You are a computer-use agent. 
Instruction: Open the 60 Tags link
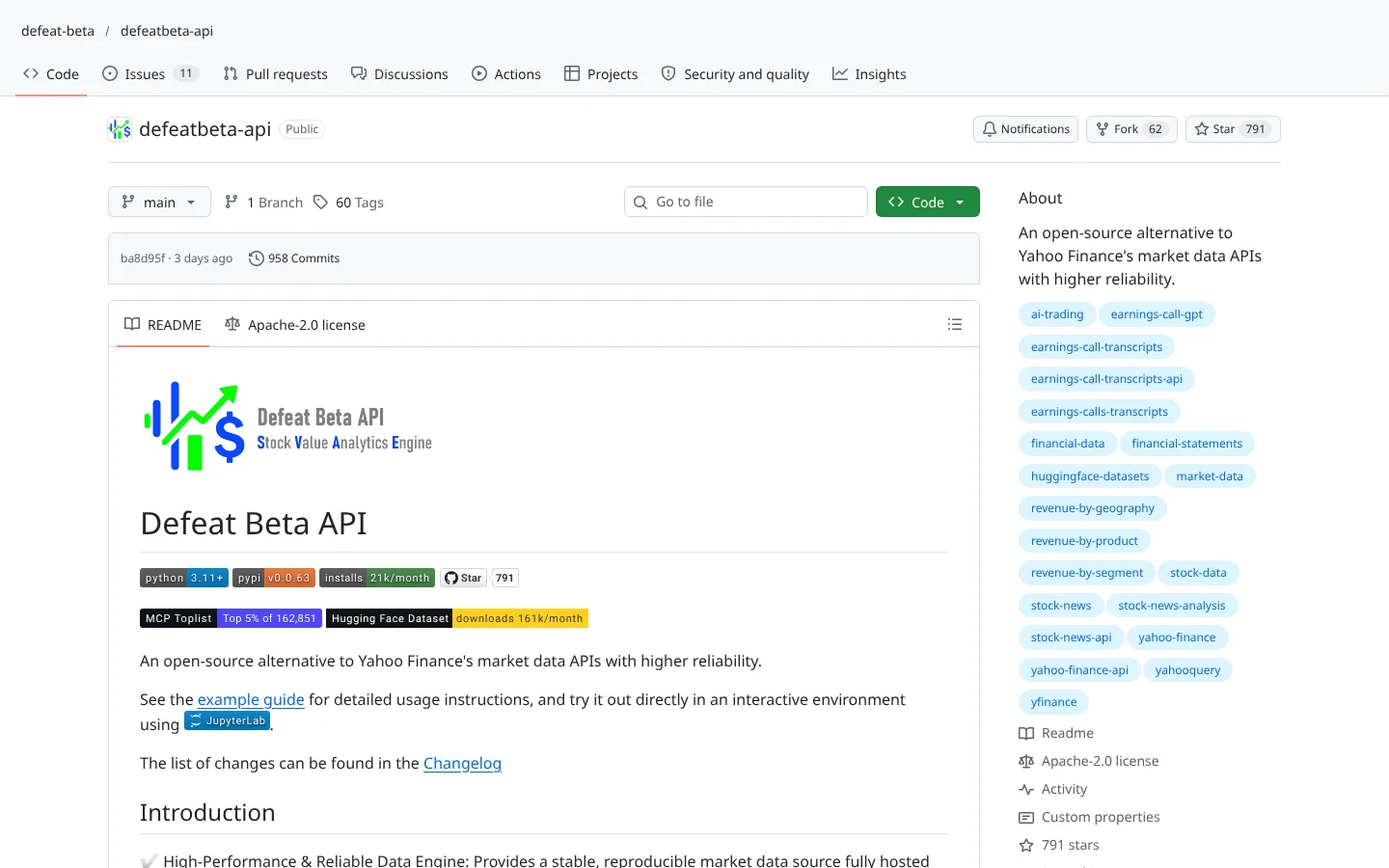tap(348, 203)
